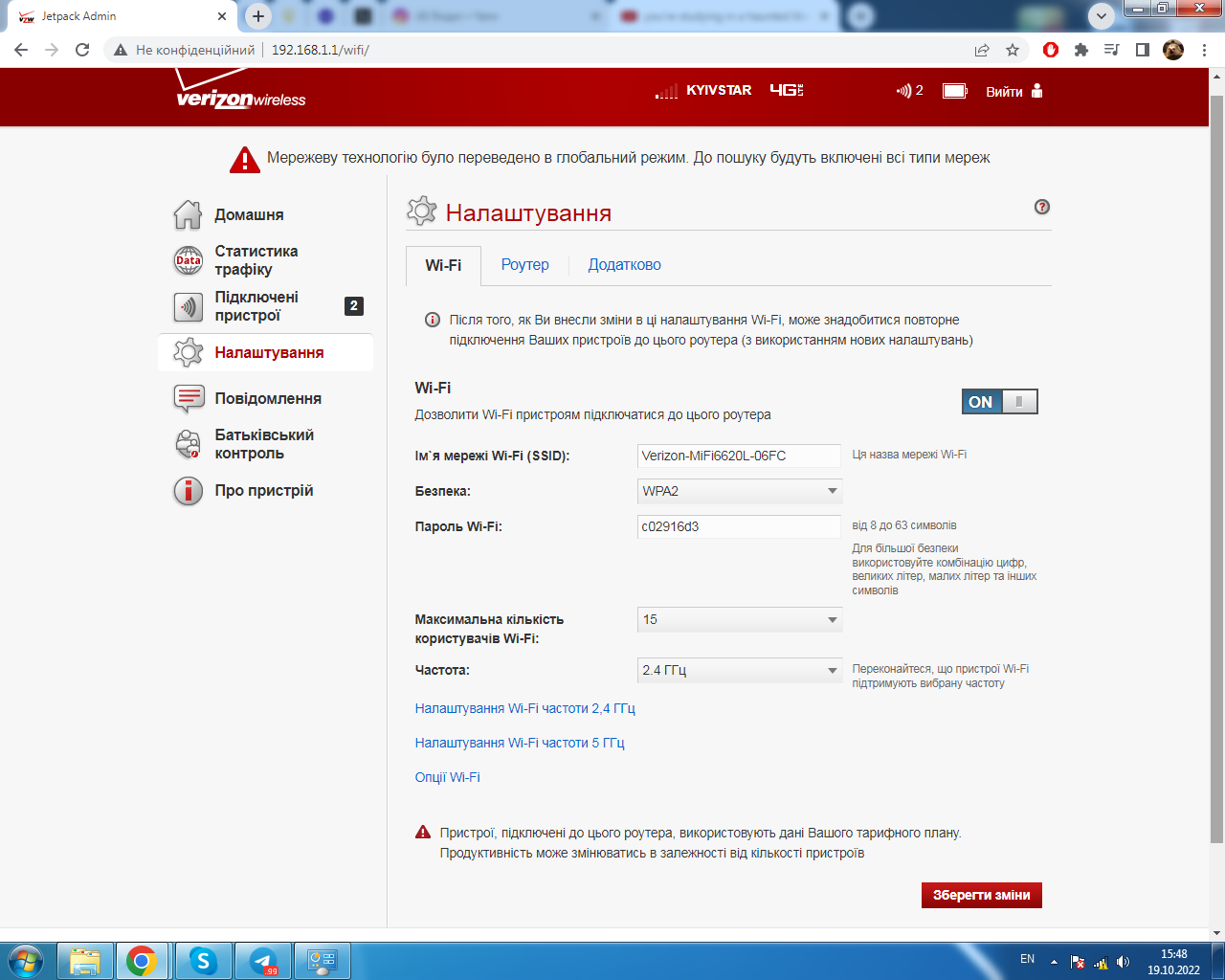Click the connected devices speaker icon
The image size is (1225, 980).
pos(188,306)
